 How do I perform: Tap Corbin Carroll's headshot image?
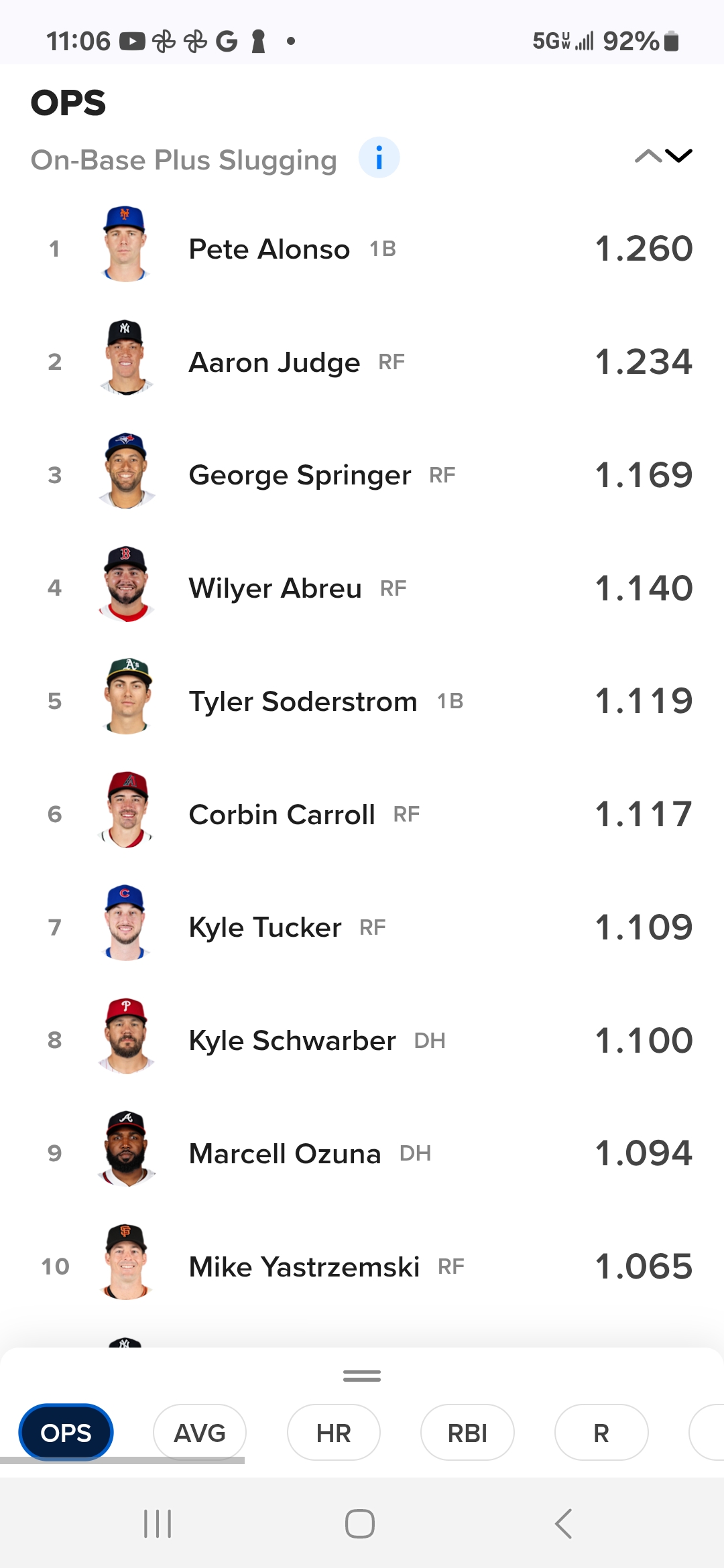point(126,809)
